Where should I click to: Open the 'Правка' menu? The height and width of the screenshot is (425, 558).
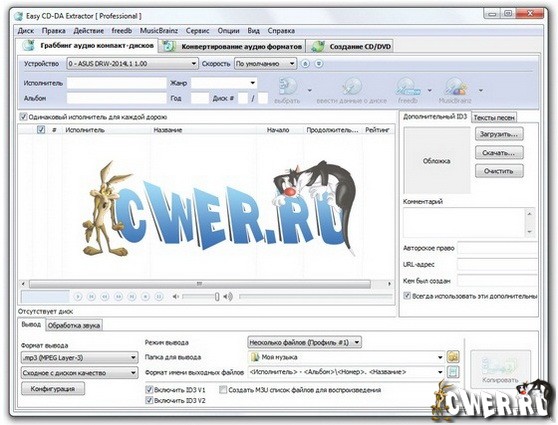54,31
